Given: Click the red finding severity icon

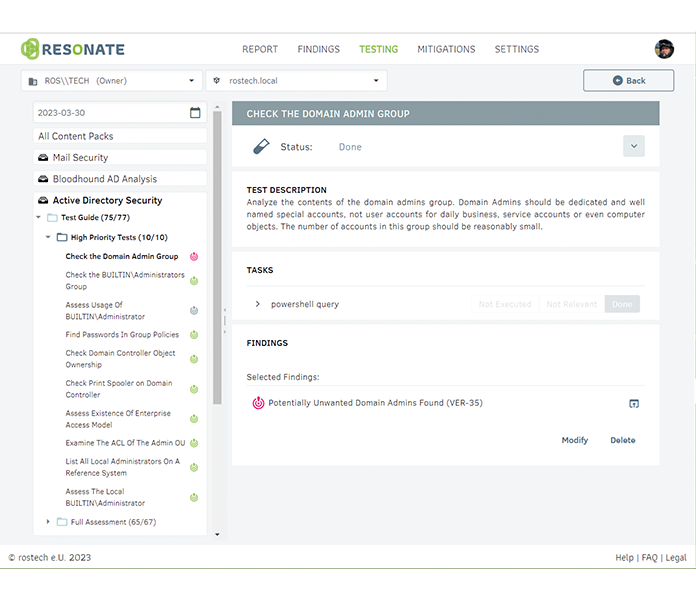Looking at the screenshot, I should click(x=258, y=403).
